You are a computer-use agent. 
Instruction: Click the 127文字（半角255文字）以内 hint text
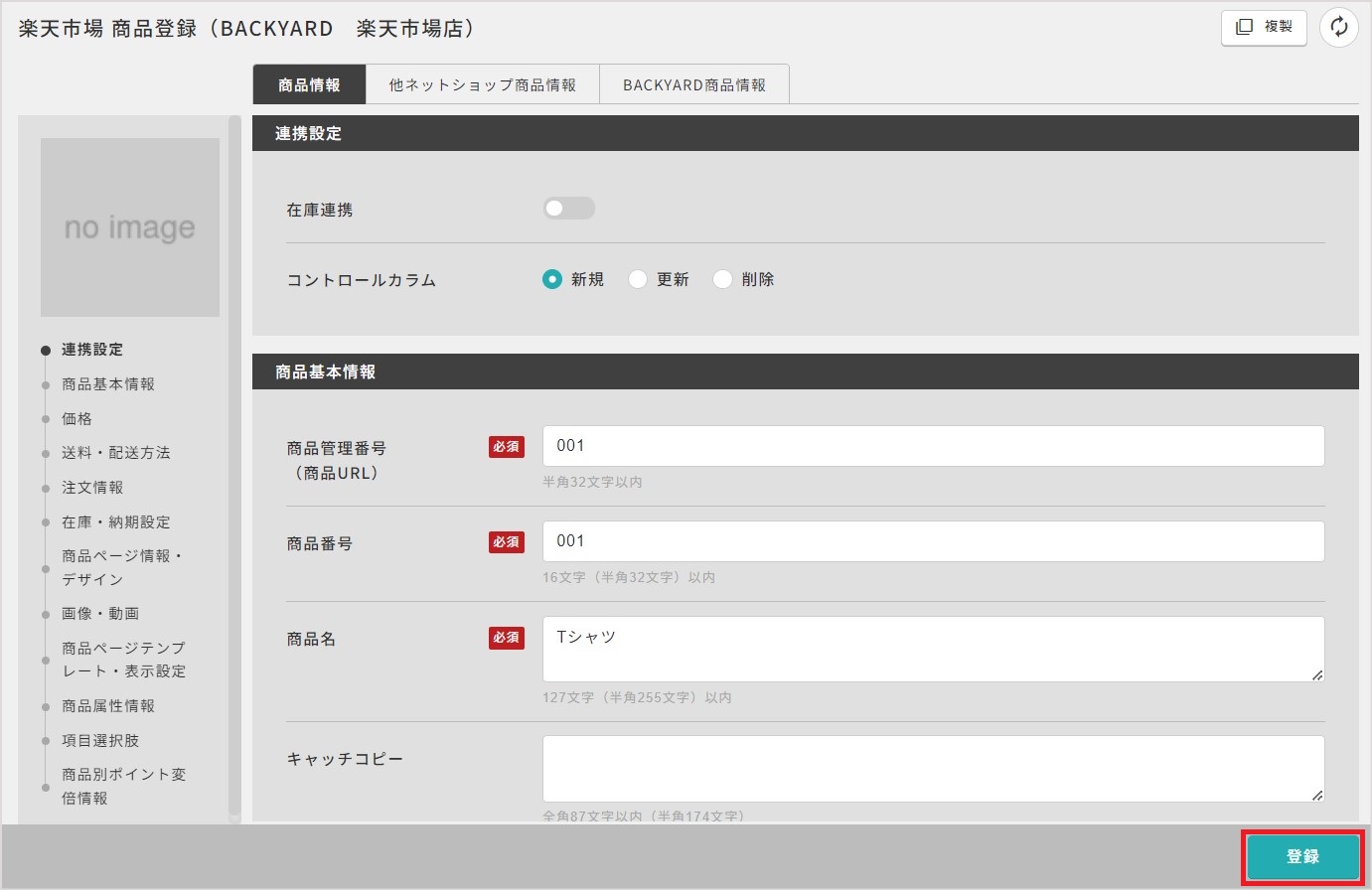pos(637,697)
